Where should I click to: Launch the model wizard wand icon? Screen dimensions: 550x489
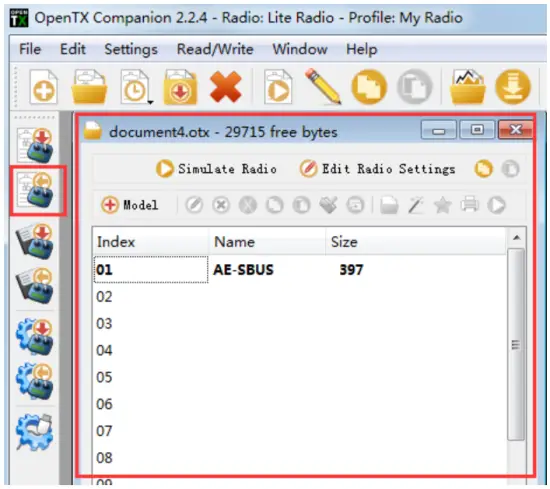[416, 205]
